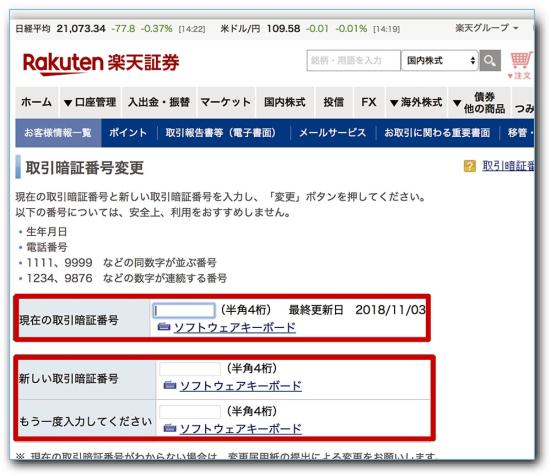551x476 pixels.
Task: Expand the 債券 他の商品 menu
Action: click(x=479, y=102)
